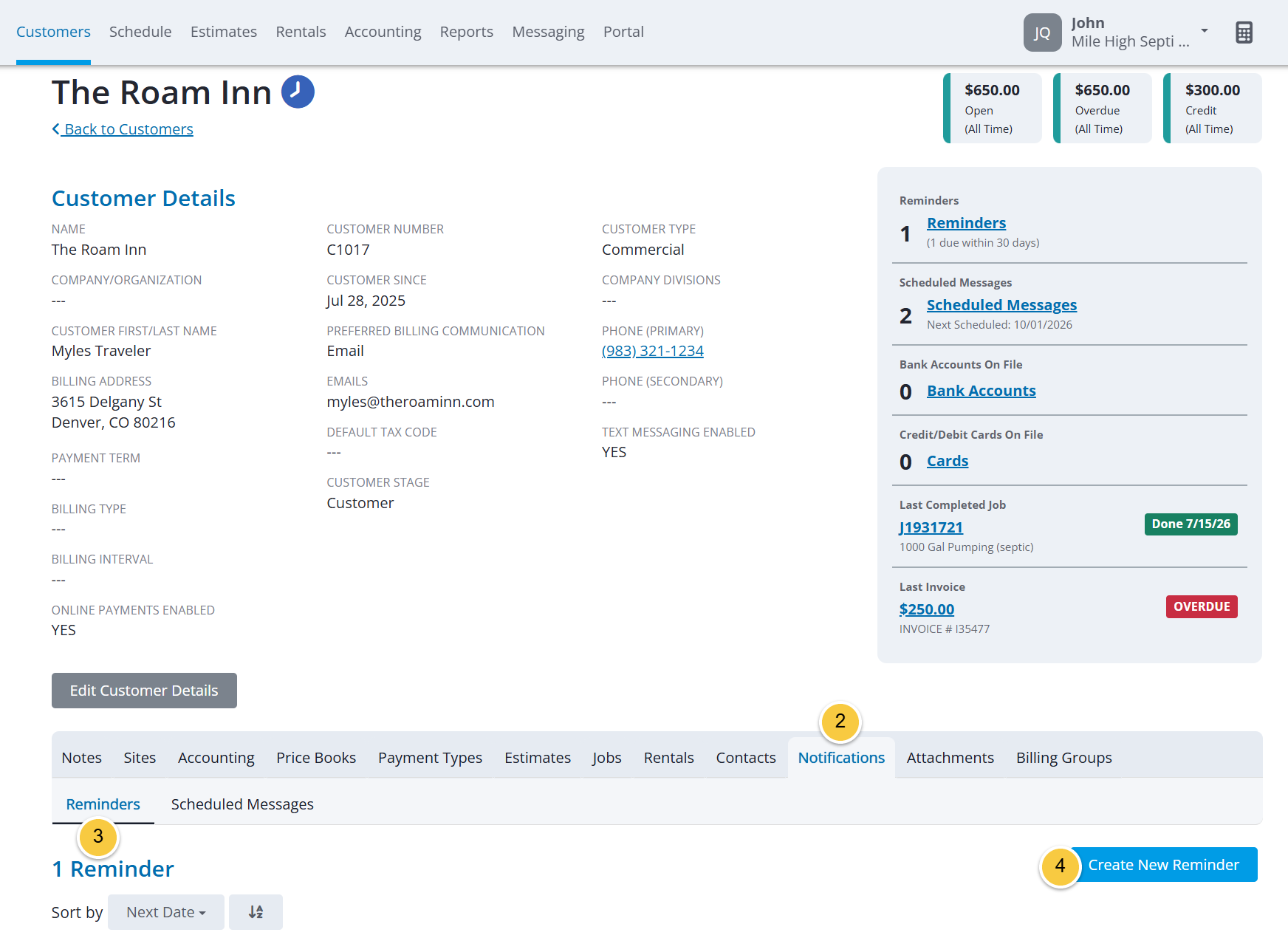Click Create New Reminder button
The height and width of the screenshot is (938, 1288).
point(1163,865)
